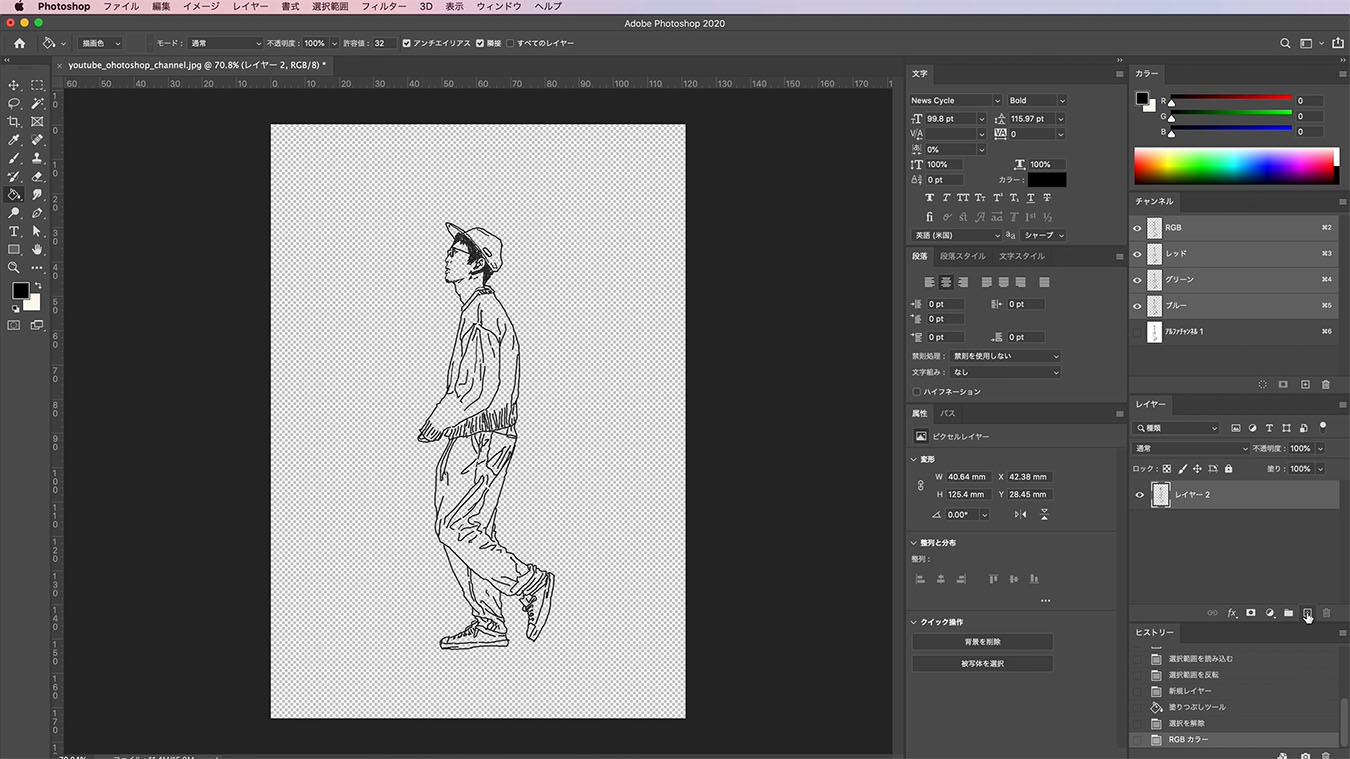
Task: Select the Frame tool
Action: [x=37, y=122]
